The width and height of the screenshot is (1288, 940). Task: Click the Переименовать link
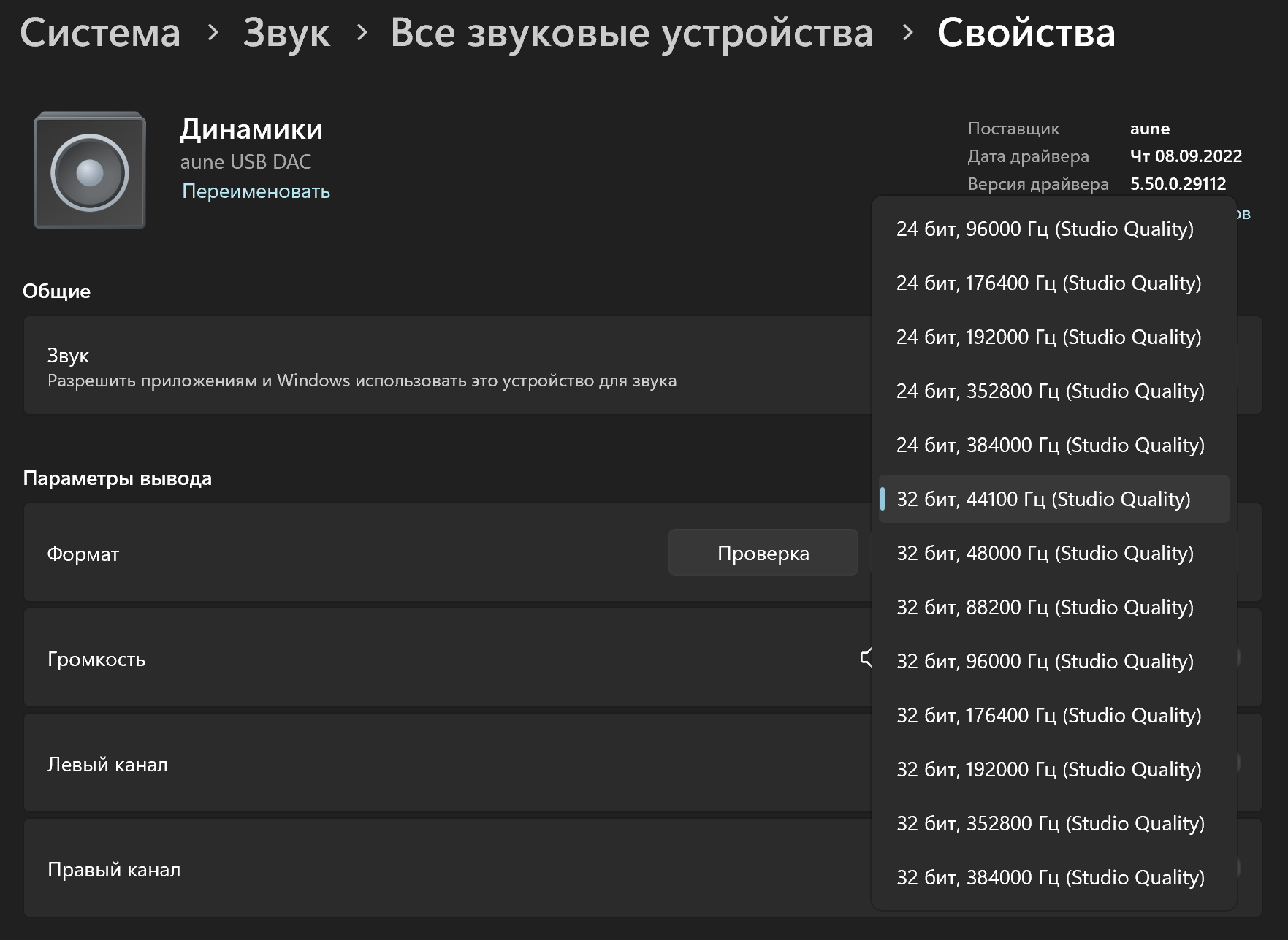pos(256,191)
